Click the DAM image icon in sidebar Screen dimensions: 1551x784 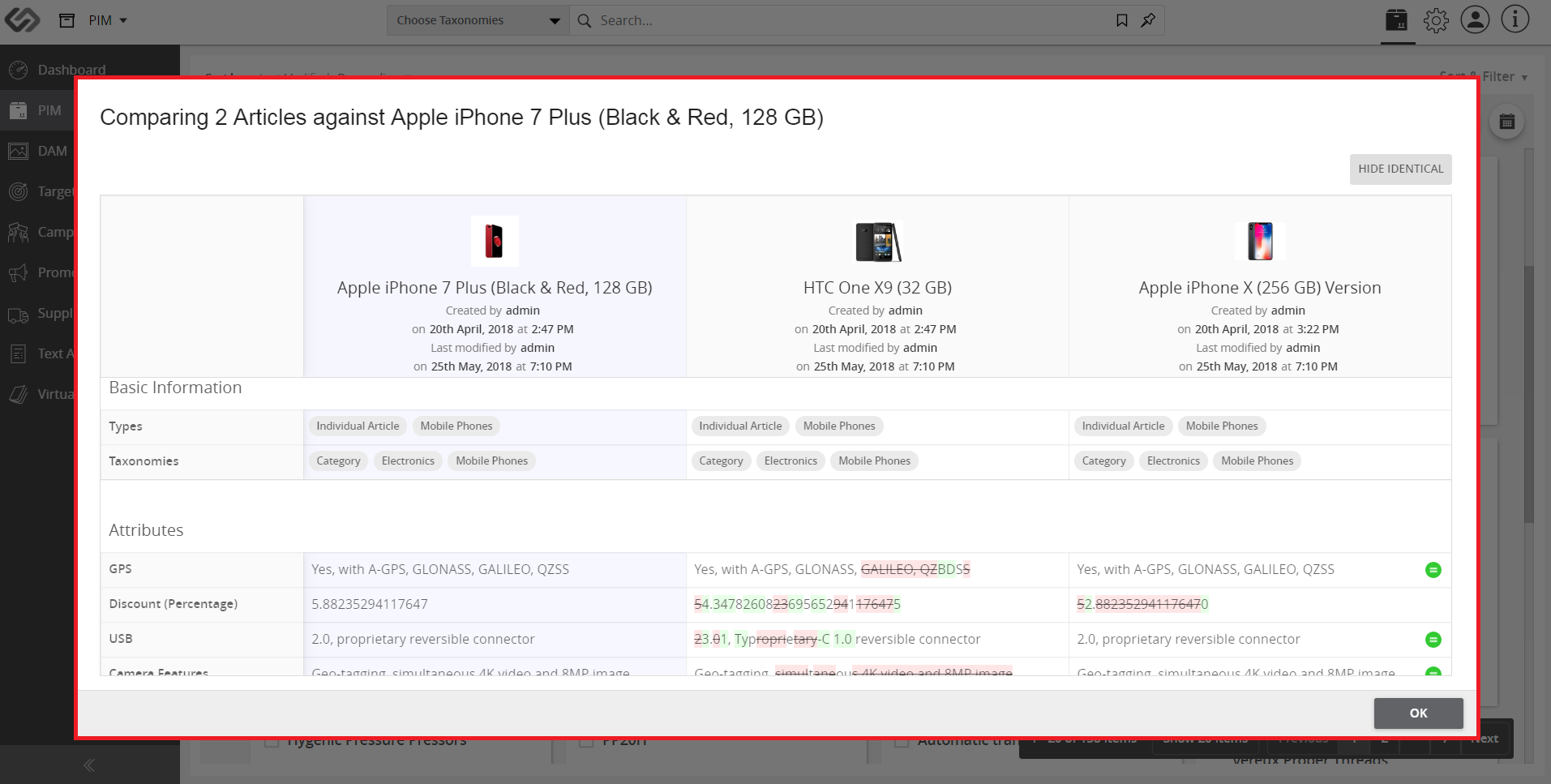(x=19, y=151)
